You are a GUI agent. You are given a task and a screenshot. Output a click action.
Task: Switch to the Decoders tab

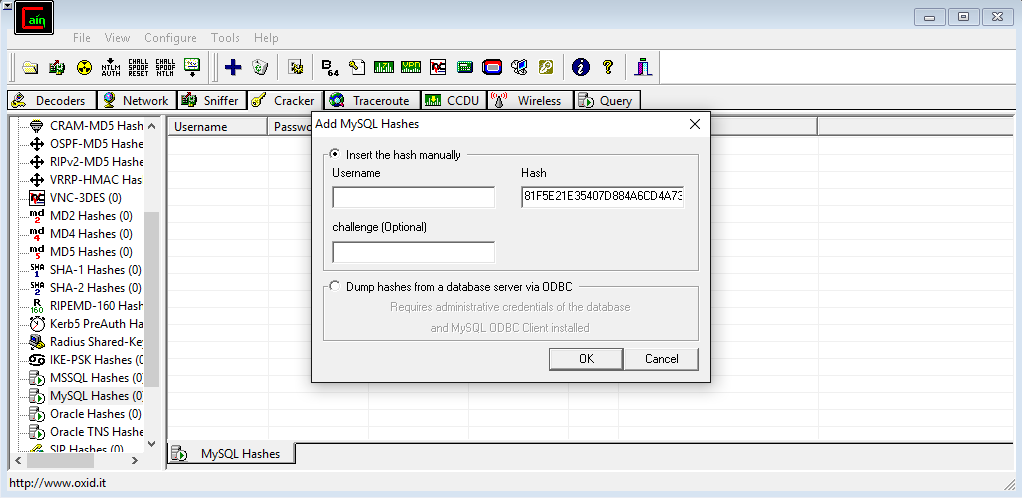(x=51, y=100)
